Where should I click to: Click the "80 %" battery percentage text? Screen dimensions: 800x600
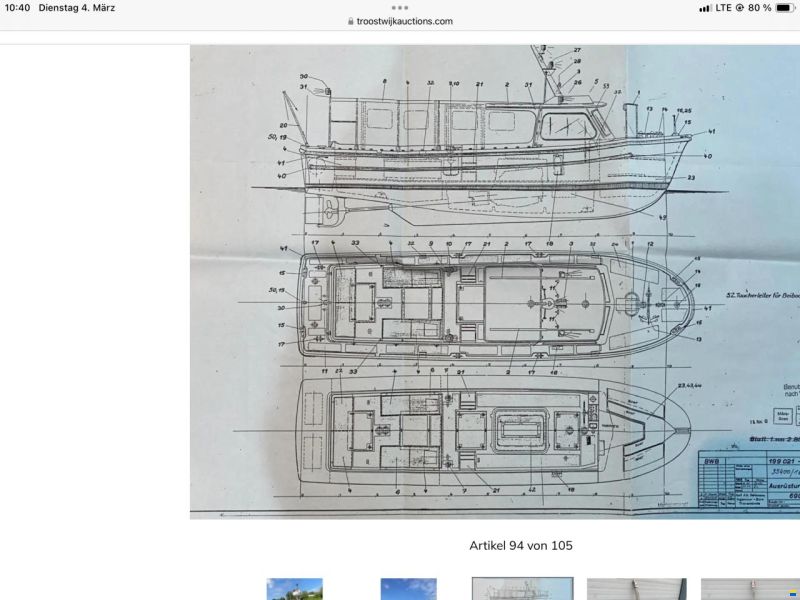pyautogui.click(x=760, y=8)
